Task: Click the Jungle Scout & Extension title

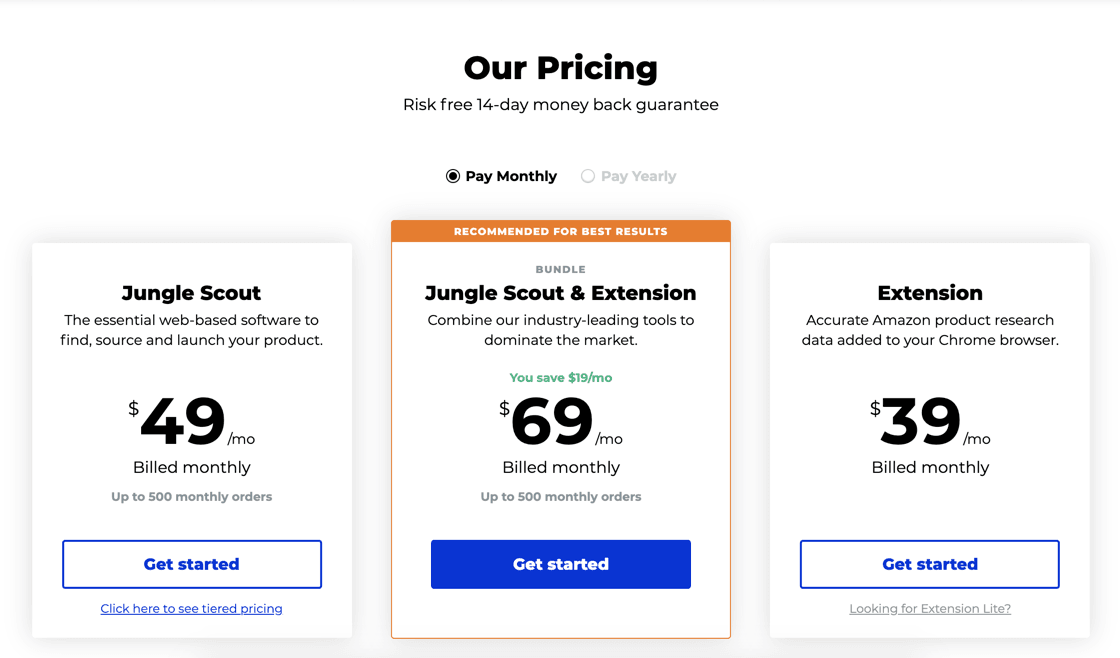Action: coord(561,293)
